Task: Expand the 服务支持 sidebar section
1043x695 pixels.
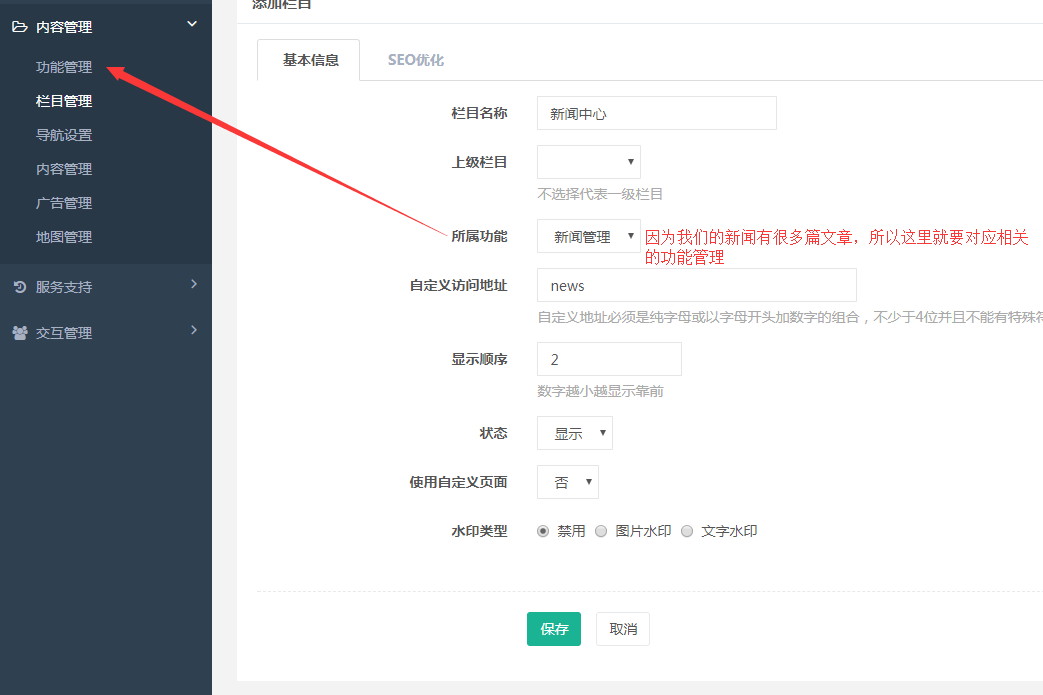Action: click(194, 285)
